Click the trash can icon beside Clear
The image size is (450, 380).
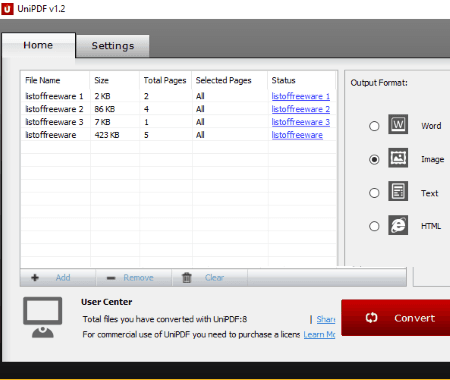point(187,278)
